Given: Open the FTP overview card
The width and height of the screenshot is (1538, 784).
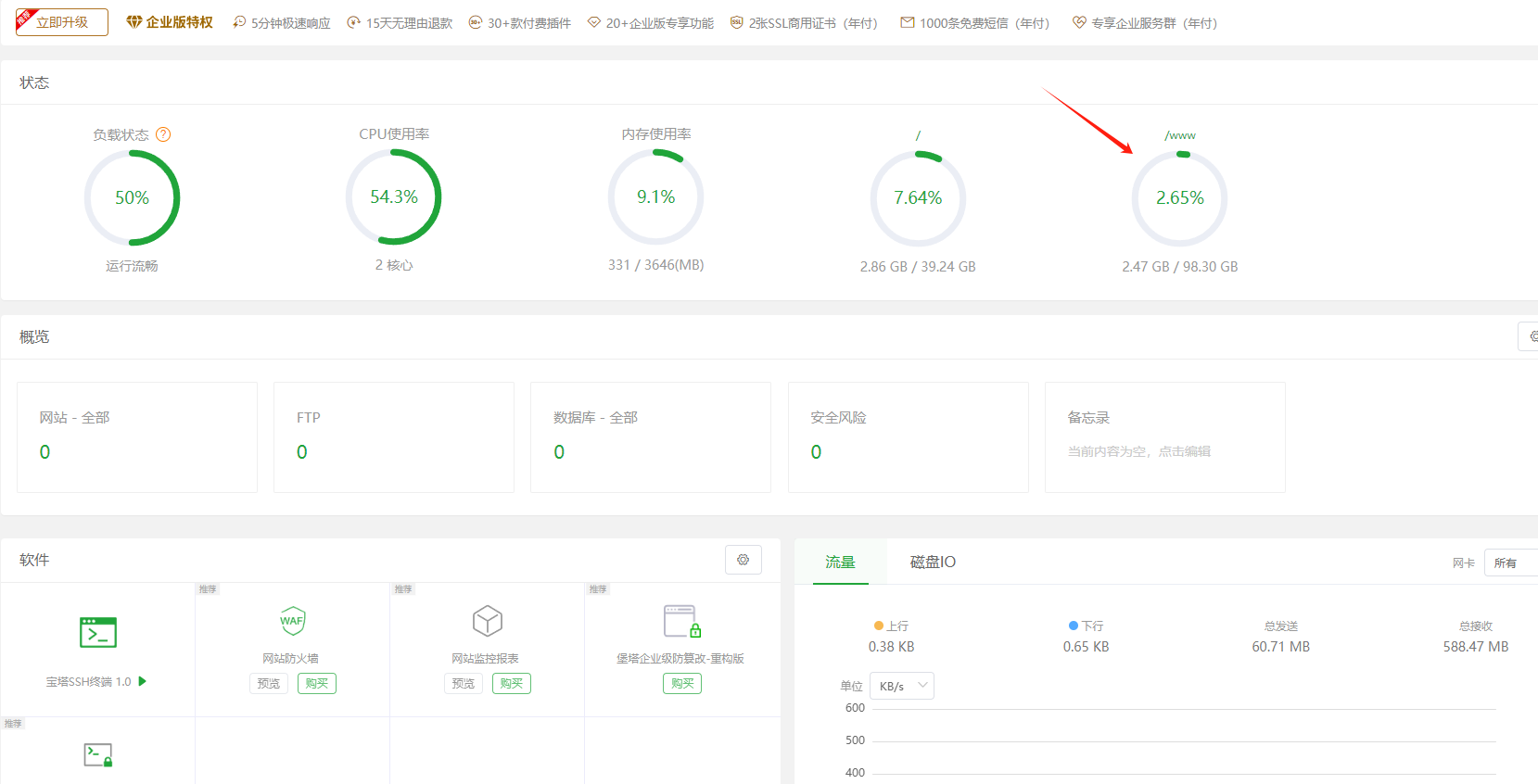Looking at the screenshot, I should pyautogui.click(x=394, y=437).
